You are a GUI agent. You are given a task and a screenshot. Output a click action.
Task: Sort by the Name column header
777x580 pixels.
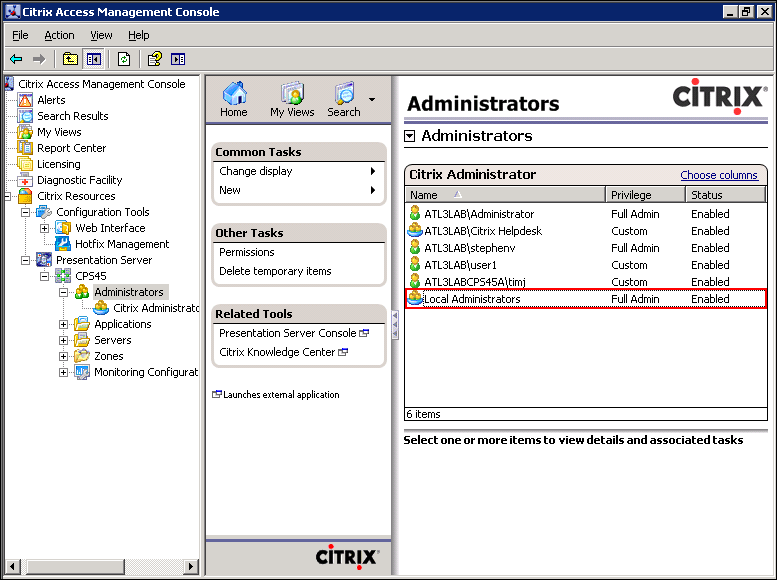point(505,195)
